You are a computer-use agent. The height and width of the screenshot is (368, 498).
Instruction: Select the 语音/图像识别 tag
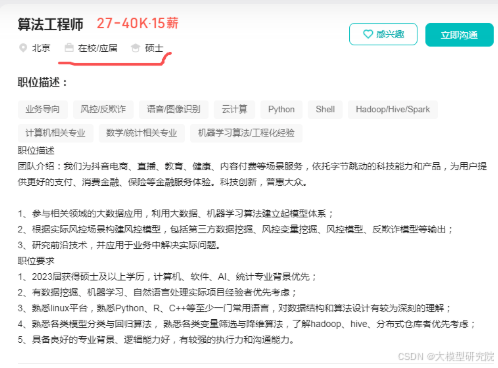tap(174, 109)
